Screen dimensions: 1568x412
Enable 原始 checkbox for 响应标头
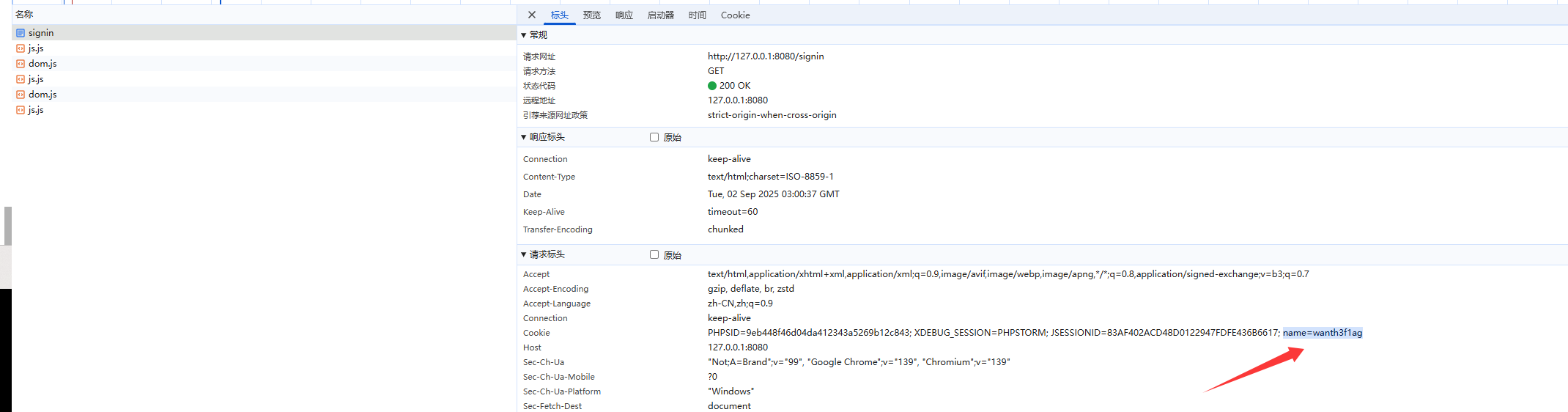point(654,137)
